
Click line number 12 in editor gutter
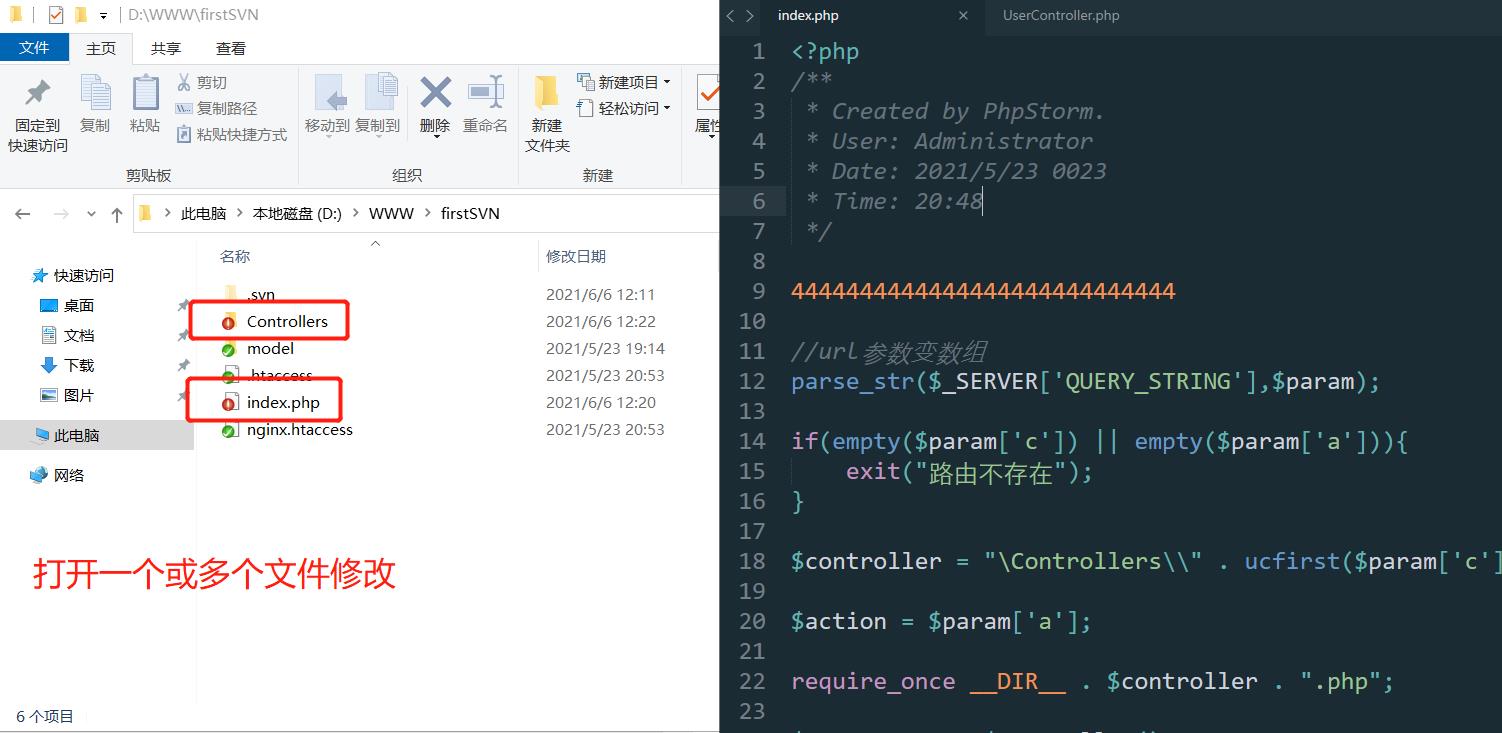752,381
